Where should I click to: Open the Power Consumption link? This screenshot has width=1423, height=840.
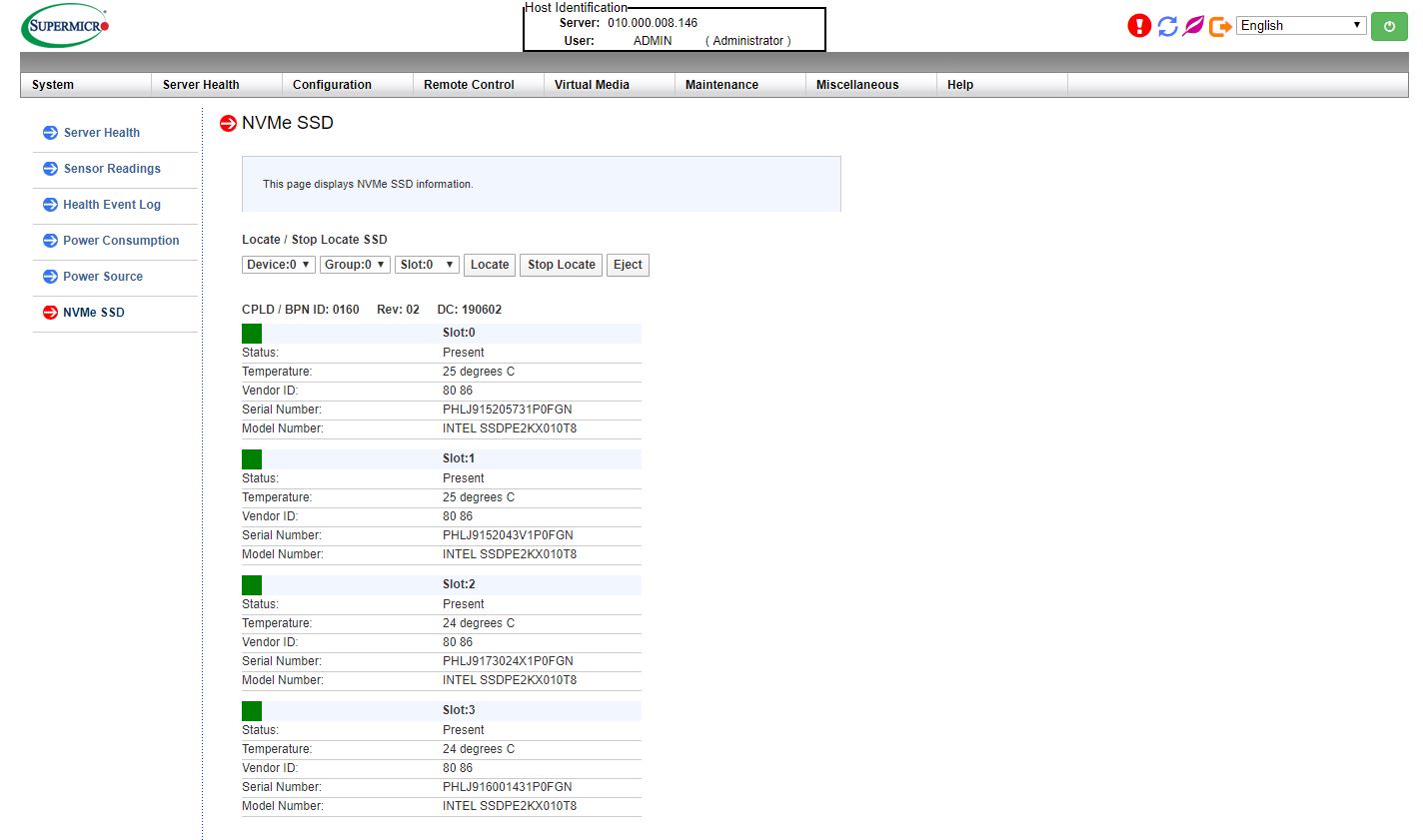(x=121, y=241)
